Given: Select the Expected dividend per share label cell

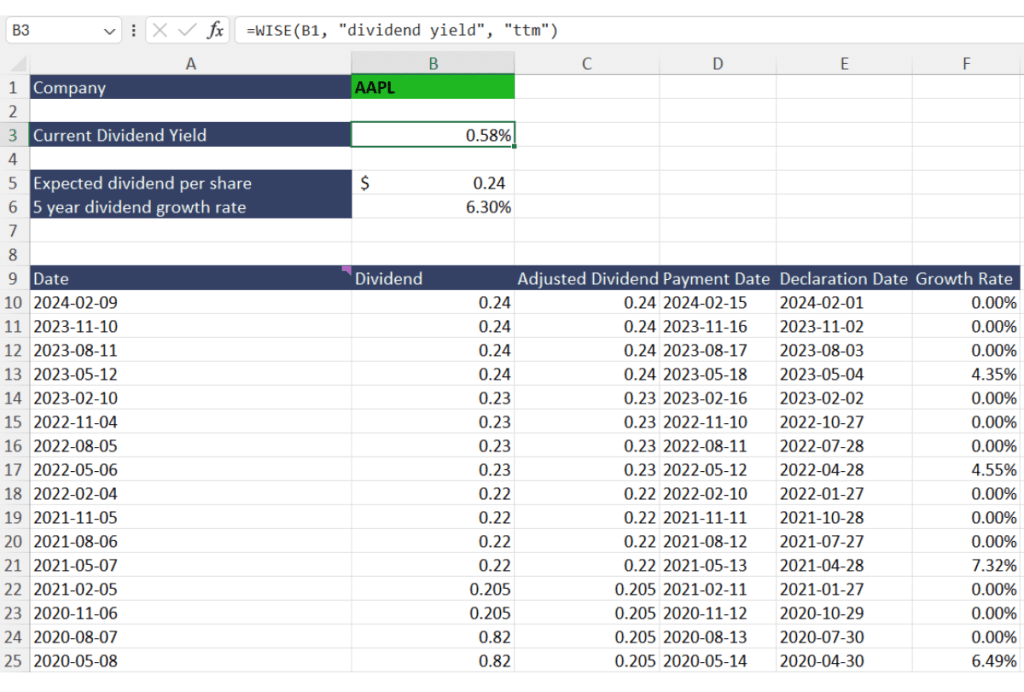Looking at the screenshot, I should point(190,183).
